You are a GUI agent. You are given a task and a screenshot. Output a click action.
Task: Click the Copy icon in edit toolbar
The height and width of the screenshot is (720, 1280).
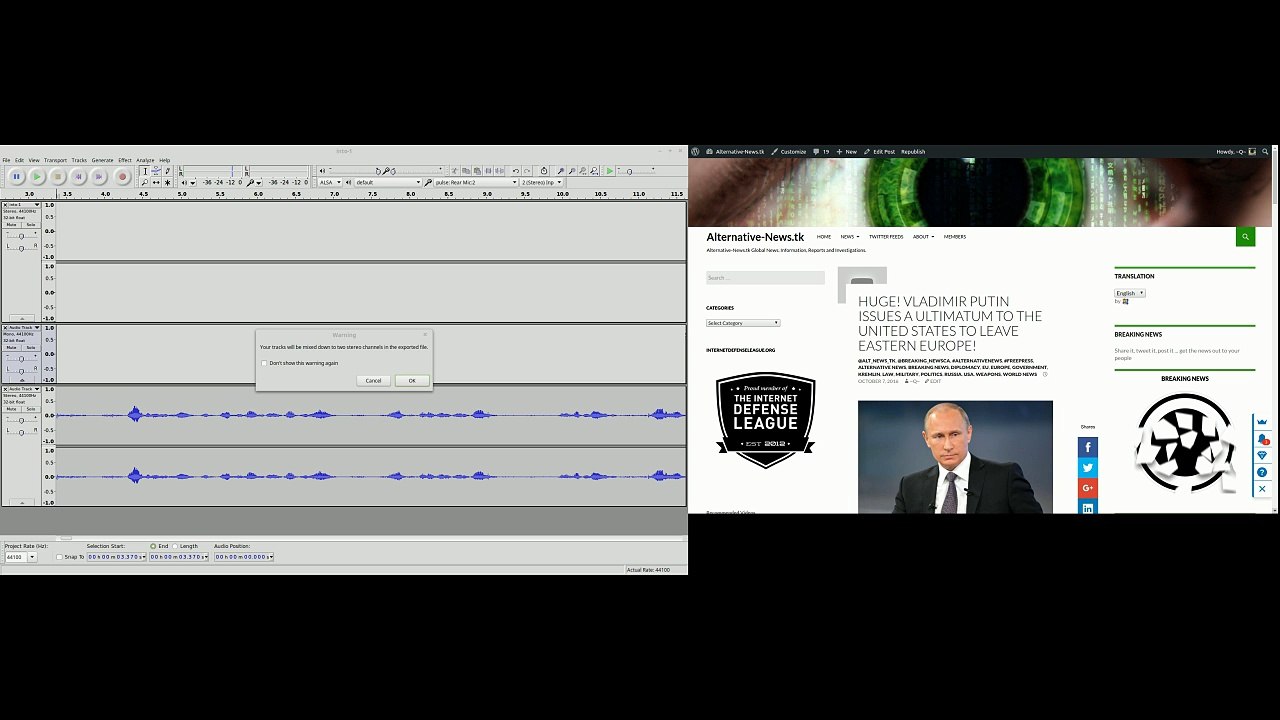click(x=466, y=171)
